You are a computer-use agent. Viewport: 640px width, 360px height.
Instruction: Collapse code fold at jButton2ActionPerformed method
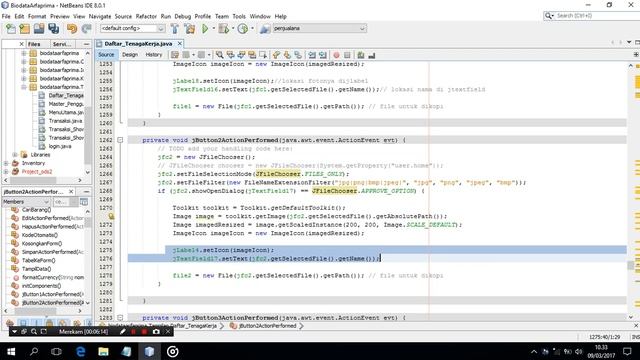[x=120, y=140]
